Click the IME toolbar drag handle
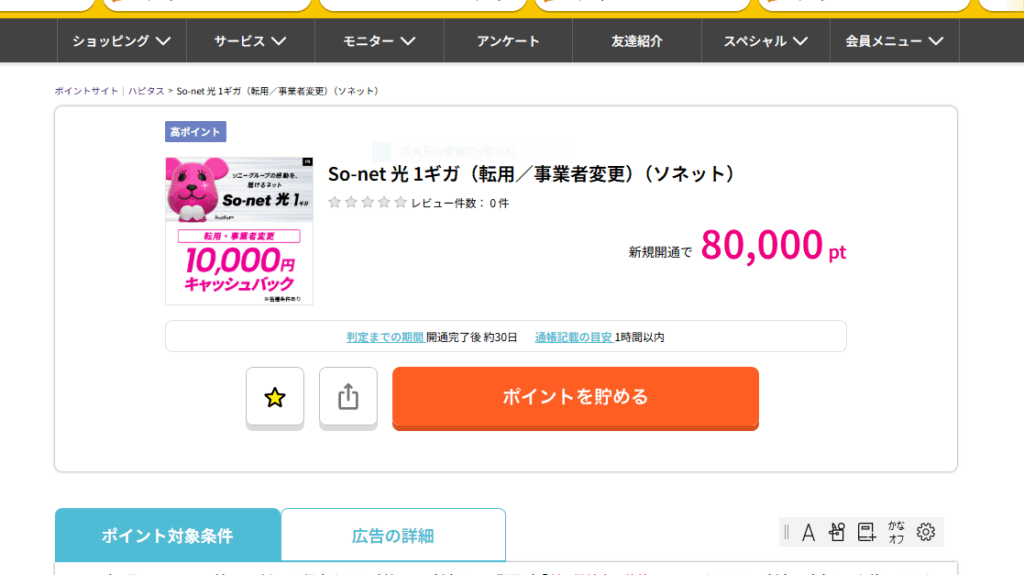 [x=787, y=532]
